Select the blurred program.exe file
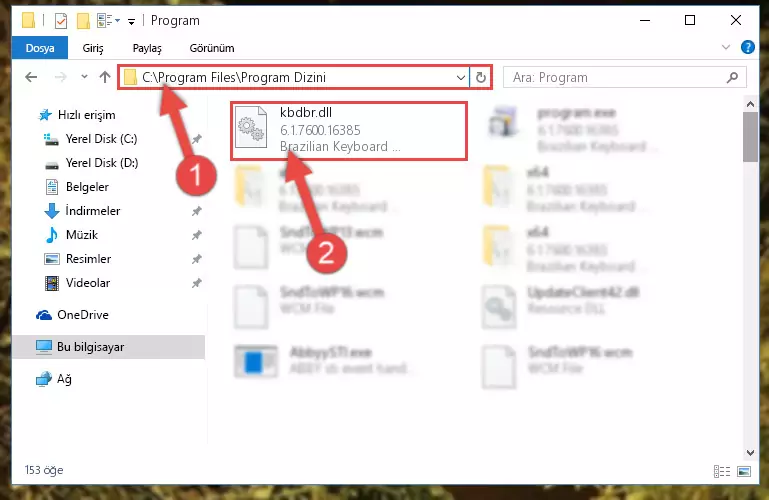This screenshot has width=769, height=500. pyautogui.click(x=572, y=130)
